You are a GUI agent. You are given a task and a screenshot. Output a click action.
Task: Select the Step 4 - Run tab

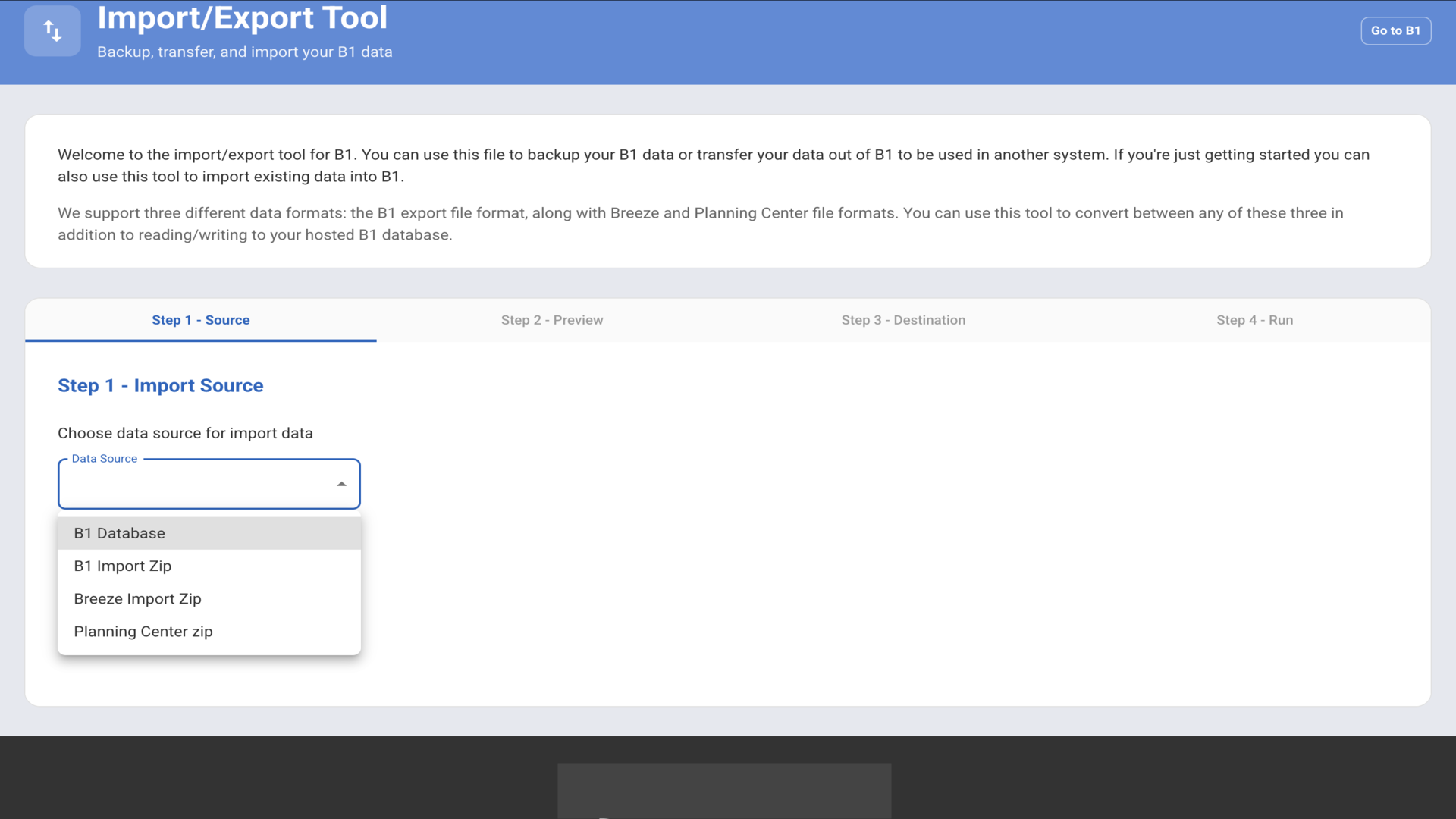coord(1254,320)
